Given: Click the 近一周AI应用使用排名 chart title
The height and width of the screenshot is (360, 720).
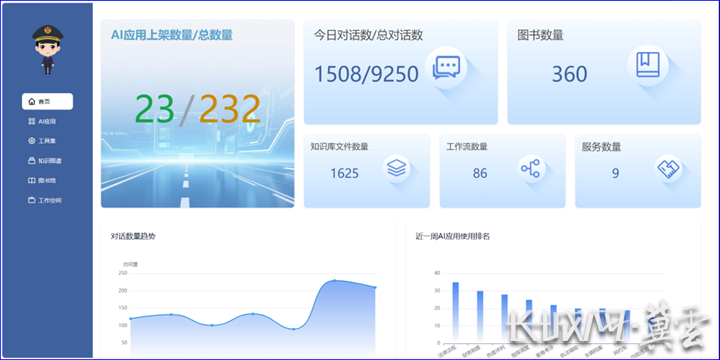Looking at the screenshot, I should 452,236.
